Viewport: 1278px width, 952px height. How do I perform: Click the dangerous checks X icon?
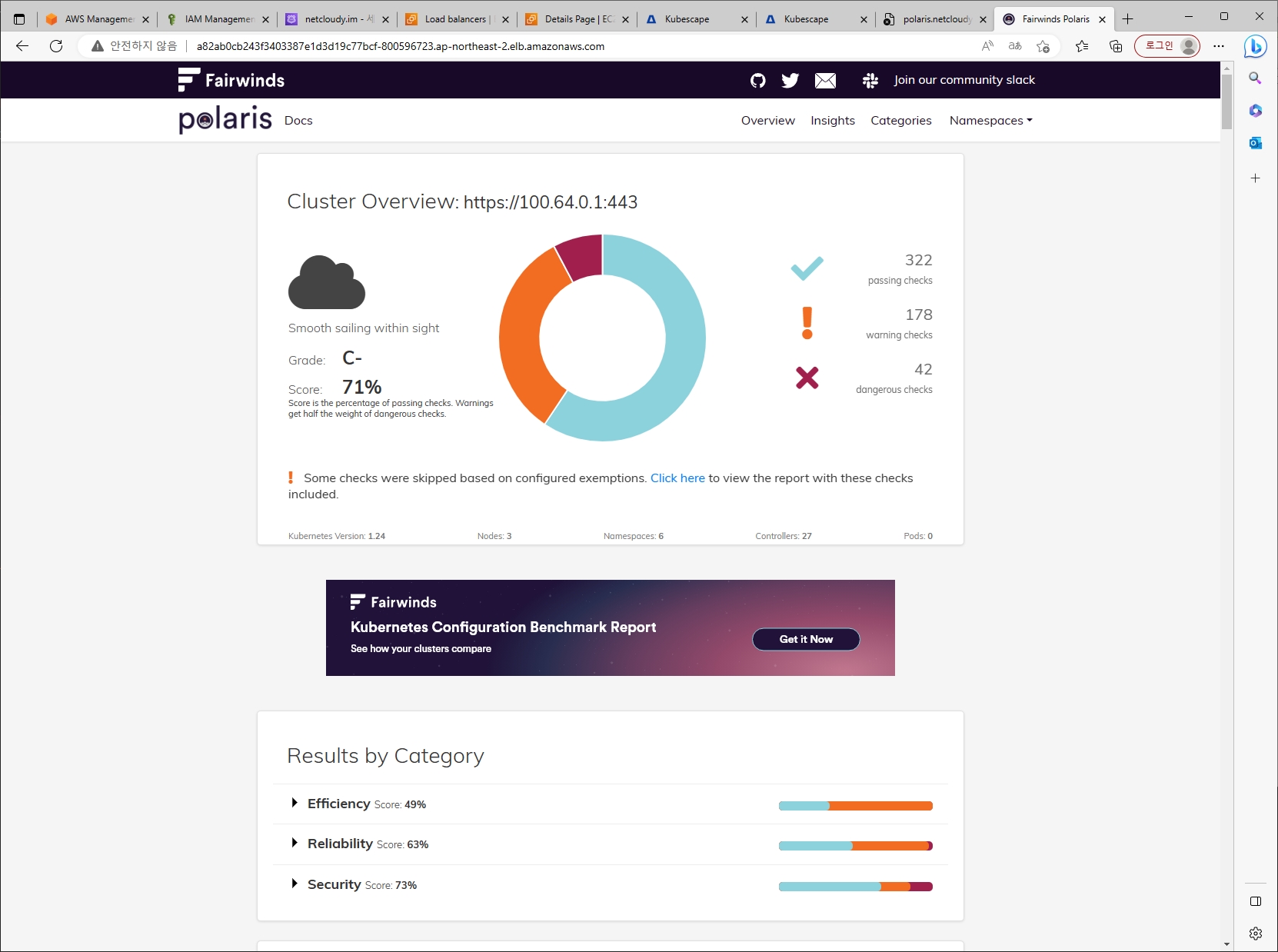tap(807, 378)
